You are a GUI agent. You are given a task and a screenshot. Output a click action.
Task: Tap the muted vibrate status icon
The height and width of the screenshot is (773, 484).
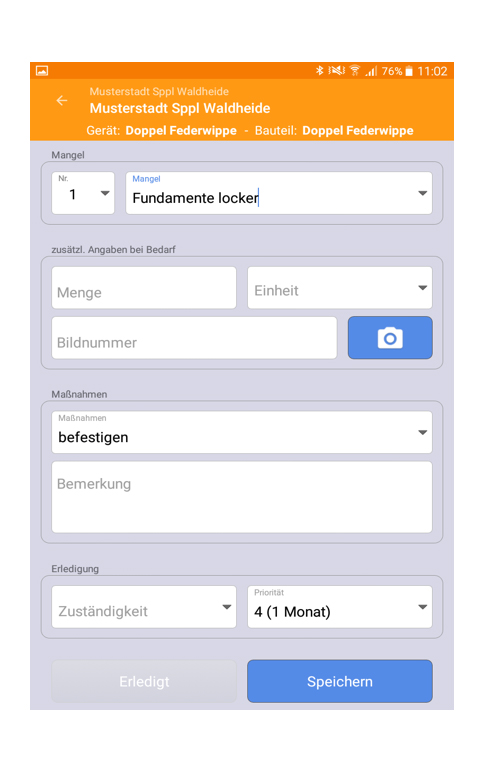click(337, 71)
